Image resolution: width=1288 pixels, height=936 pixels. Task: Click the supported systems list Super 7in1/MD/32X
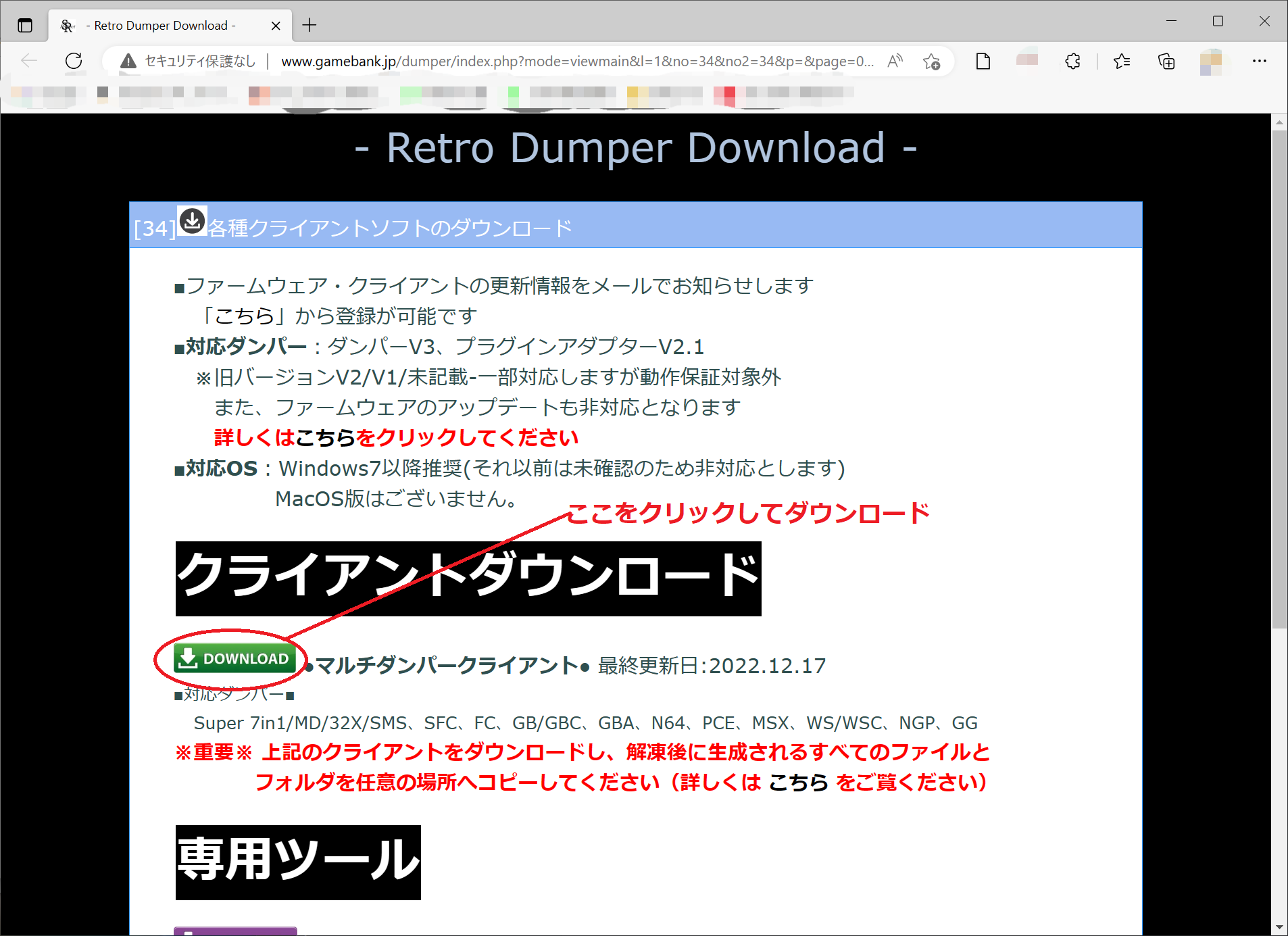click(586, 723)
